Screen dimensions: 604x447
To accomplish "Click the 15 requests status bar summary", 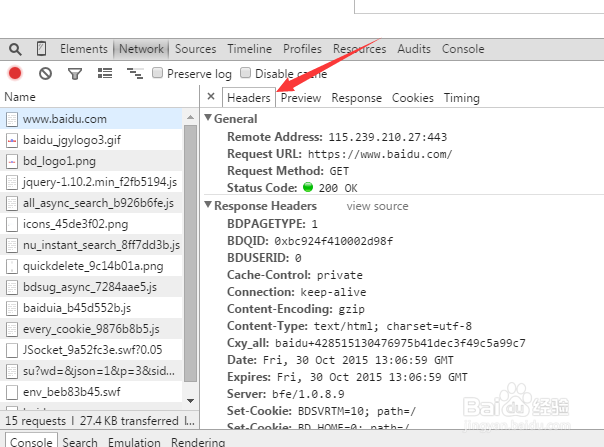I will coord(35,421).
